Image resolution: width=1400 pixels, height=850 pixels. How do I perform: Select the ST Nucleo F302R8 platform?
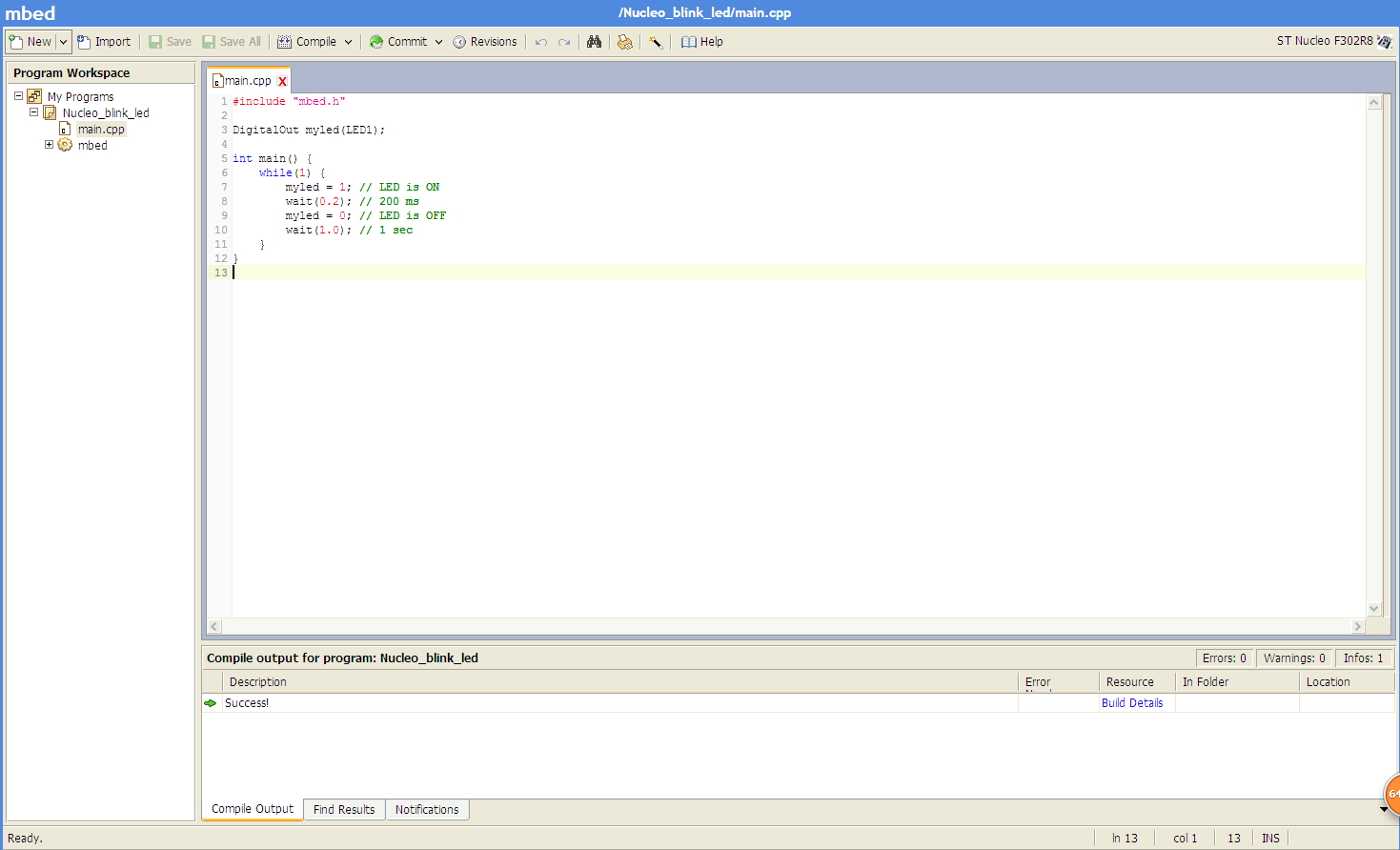[x=1333, y=41]
